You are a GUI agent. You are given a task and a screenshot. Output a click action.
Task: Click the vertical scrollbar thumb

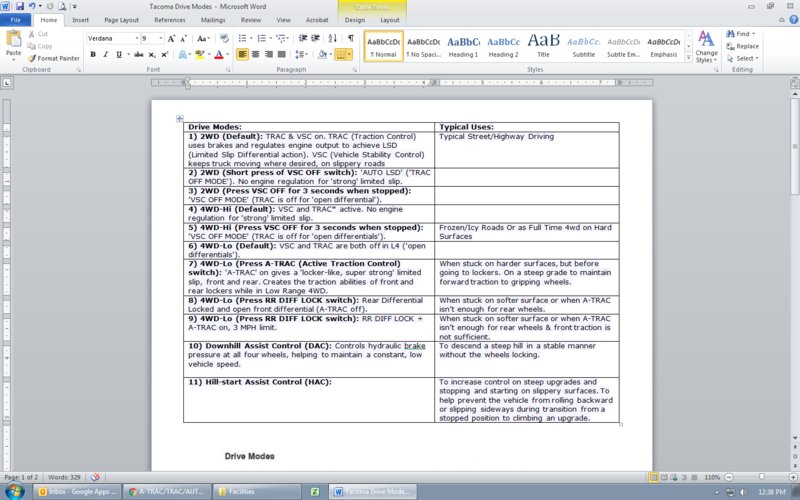coord(794,147)
